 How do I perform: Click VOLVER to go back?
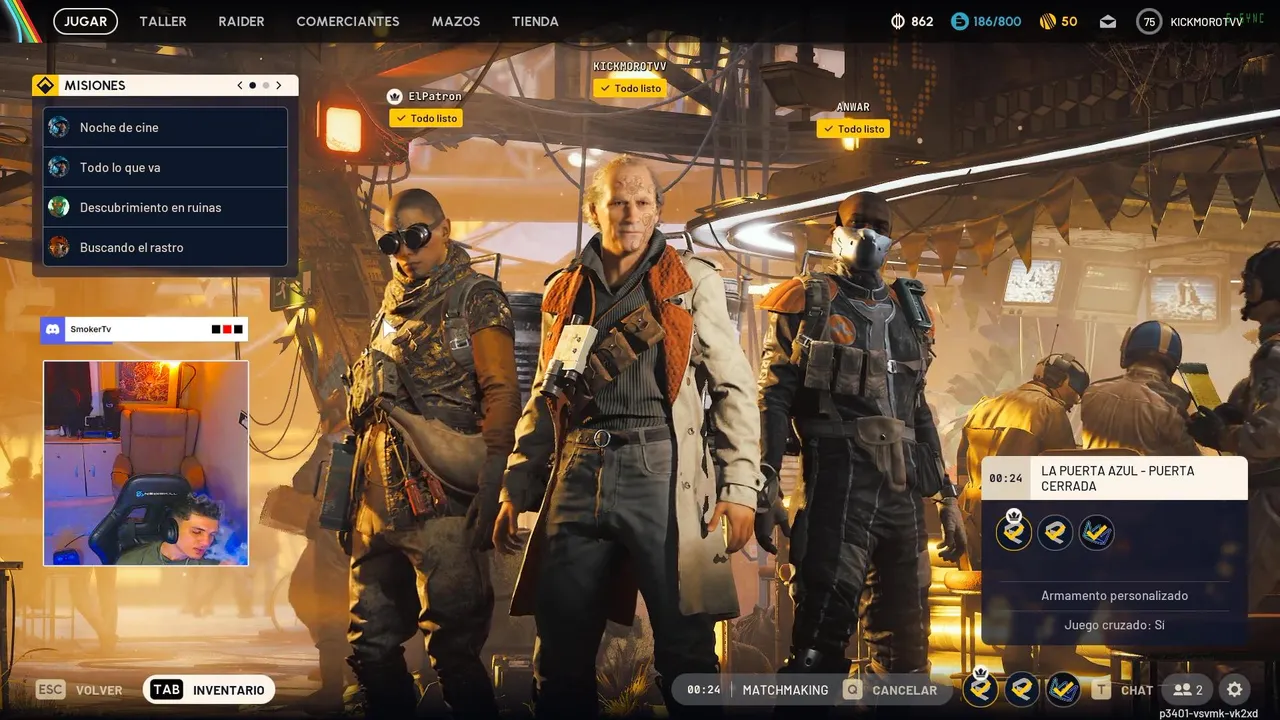pyautogui.click(x=99, y=690)
